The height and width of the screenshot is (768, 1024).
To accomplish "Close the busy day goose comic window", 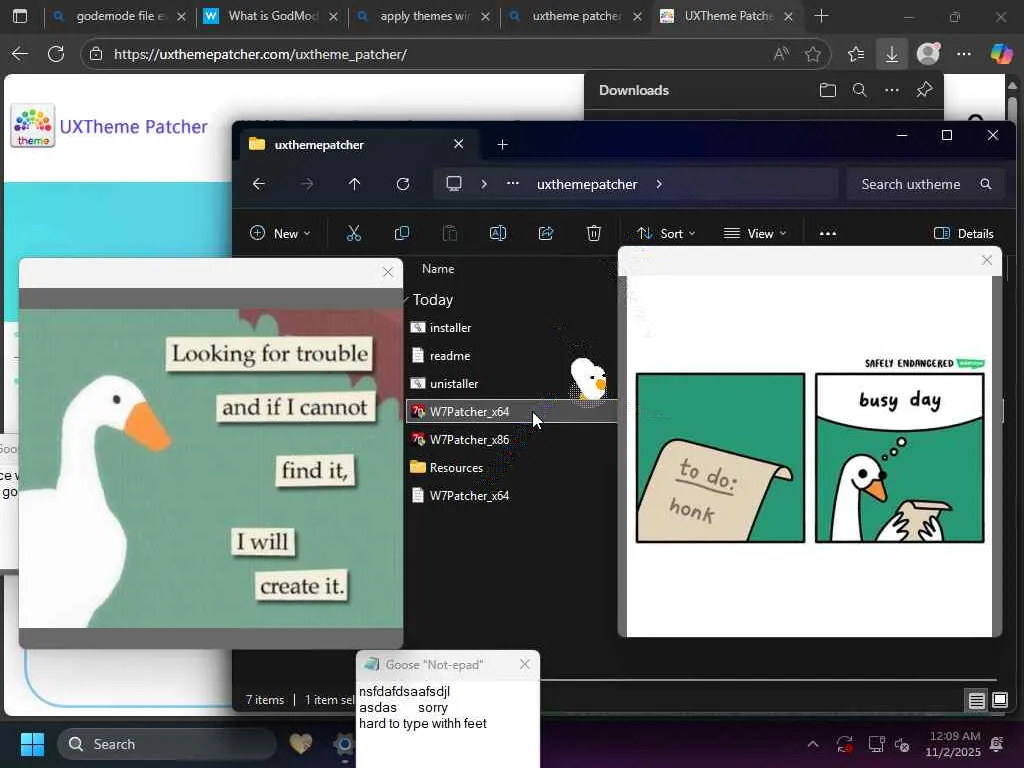I will point(987,260).
